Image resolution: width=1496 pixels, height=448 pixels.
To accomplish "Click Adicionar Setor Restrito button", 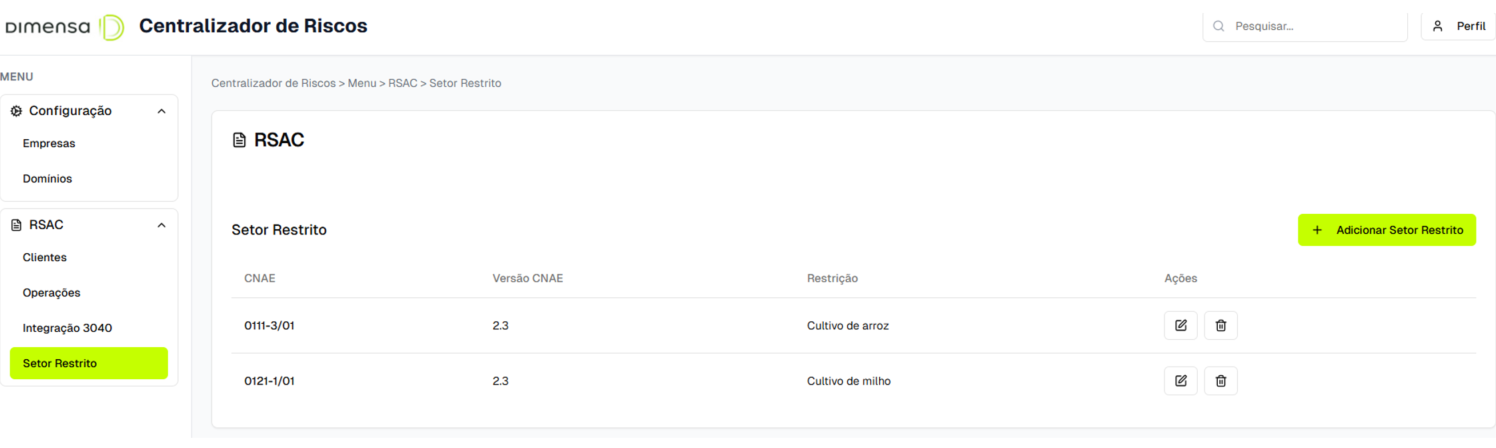I will click(1386, 230).
